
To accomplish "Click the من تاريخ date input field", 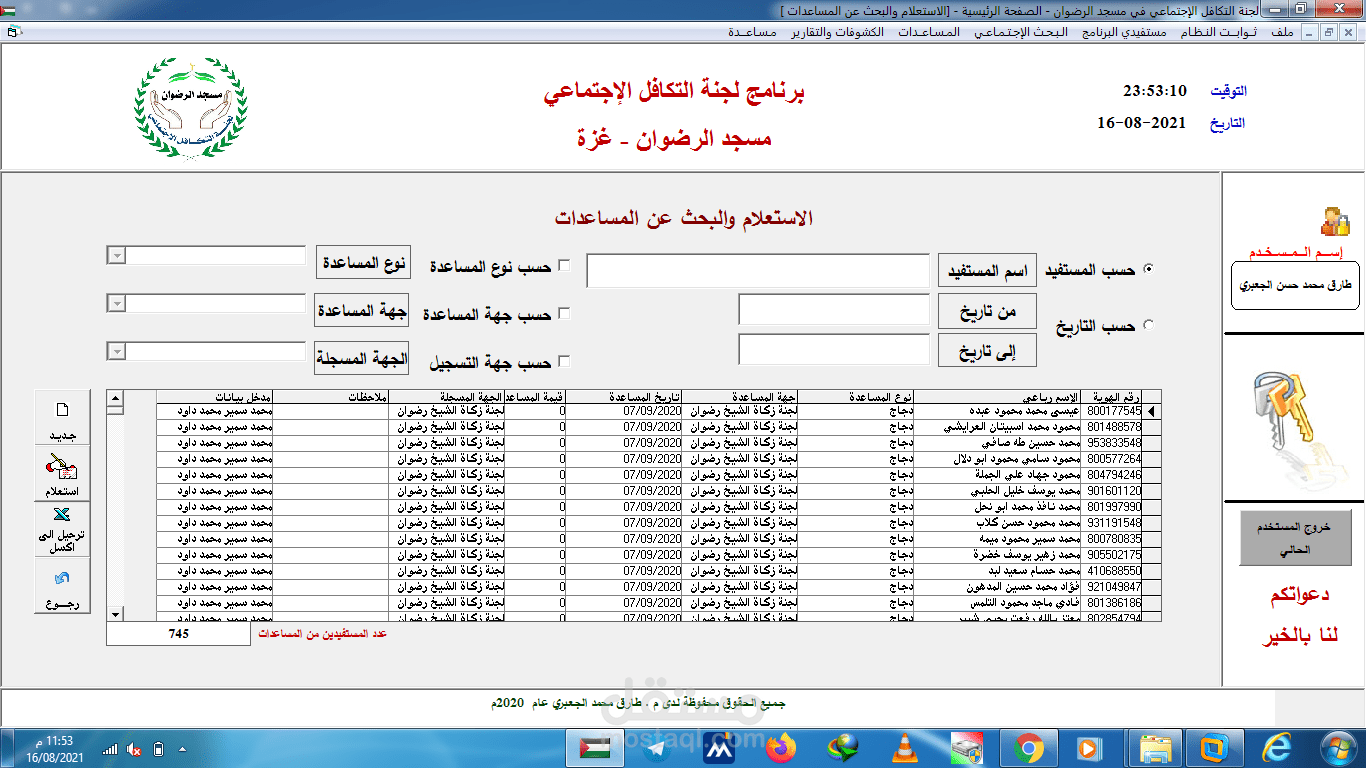I will 835,311.
